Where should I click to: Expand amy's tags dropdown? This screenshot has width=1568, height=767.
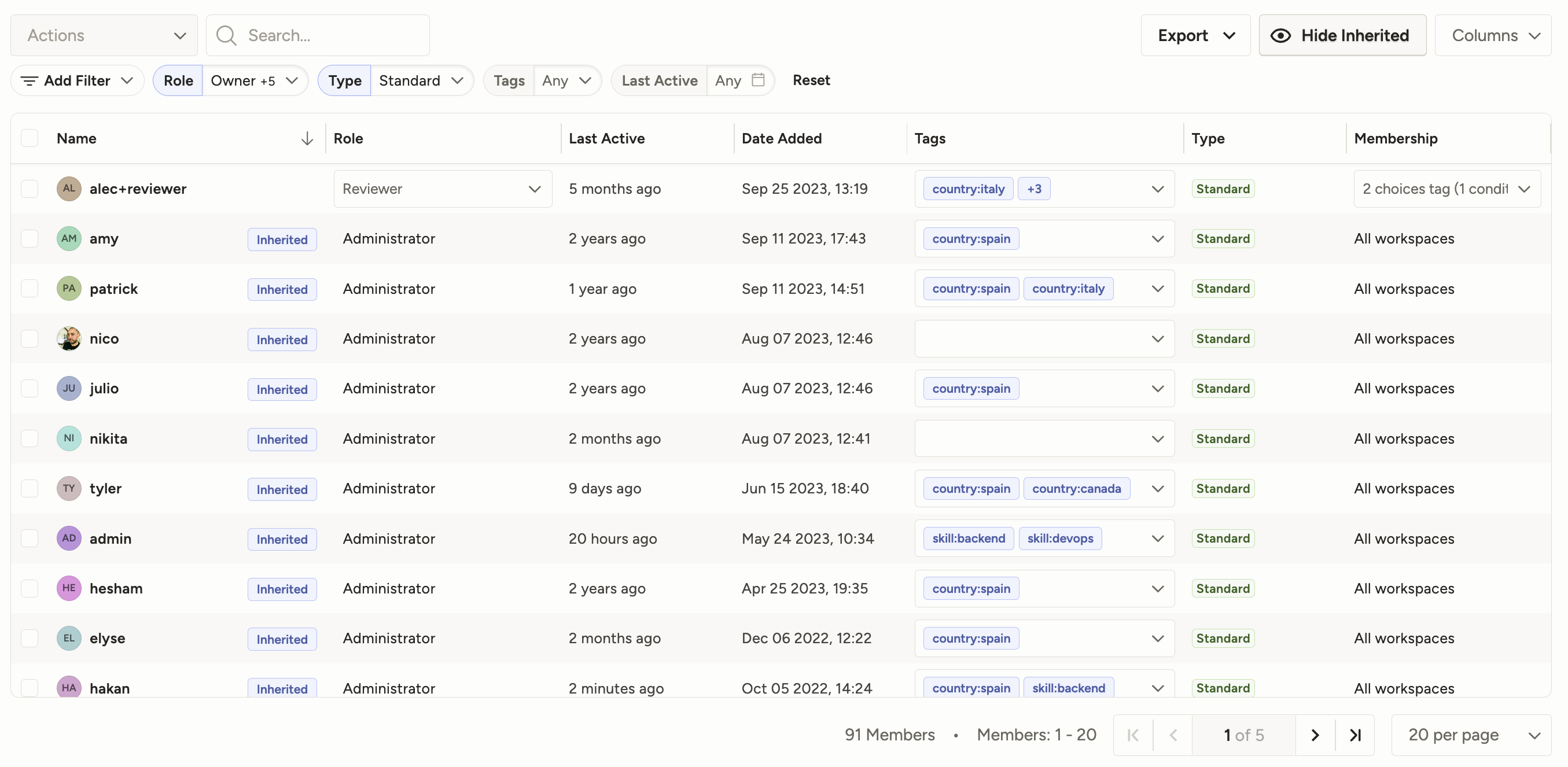pyautogui.click(x=1157, y=239)
